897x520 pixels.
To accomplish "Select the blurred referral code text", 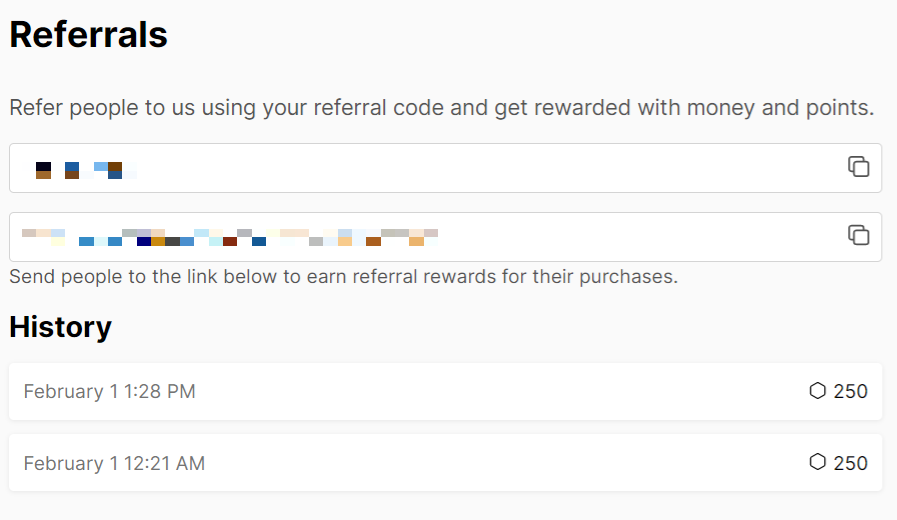I will click(x=80, y=170).
